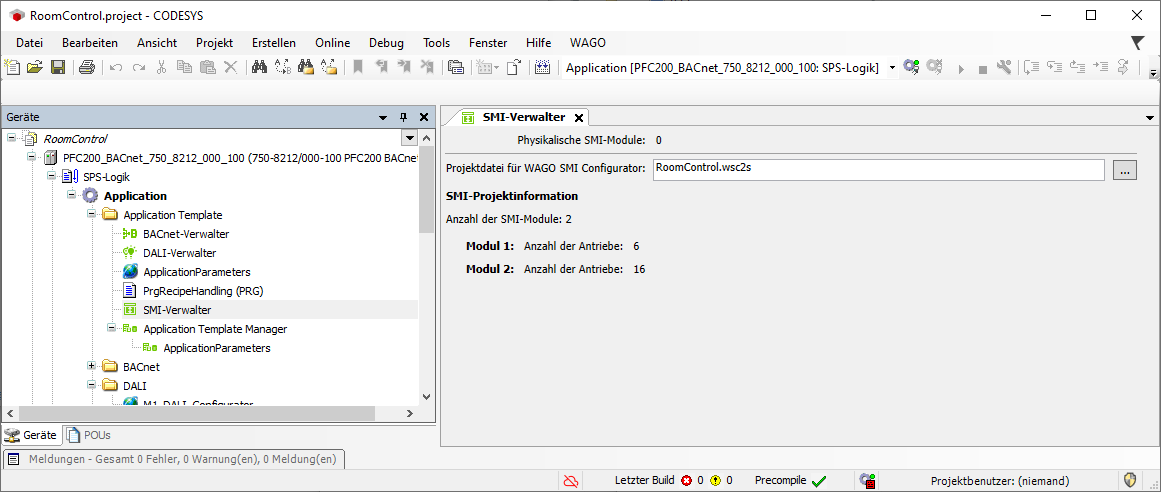Open the Datei menu

pyautogui.click(x=30, y=42)
